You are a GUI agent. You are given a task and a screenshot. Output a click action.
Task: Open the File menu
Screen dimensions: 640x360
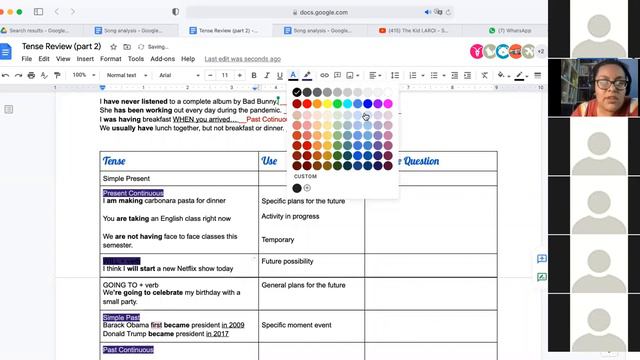[27, 59]
